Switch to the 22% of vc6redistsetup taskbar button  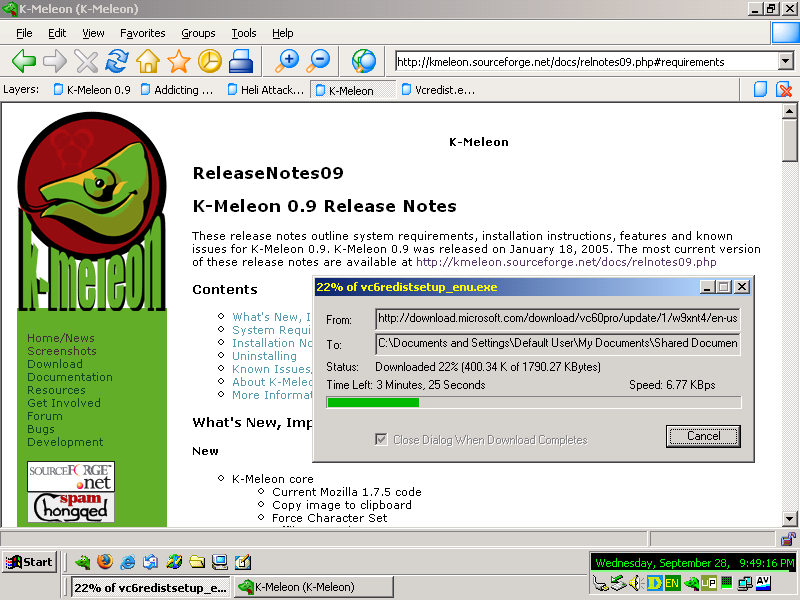point(150,587)
